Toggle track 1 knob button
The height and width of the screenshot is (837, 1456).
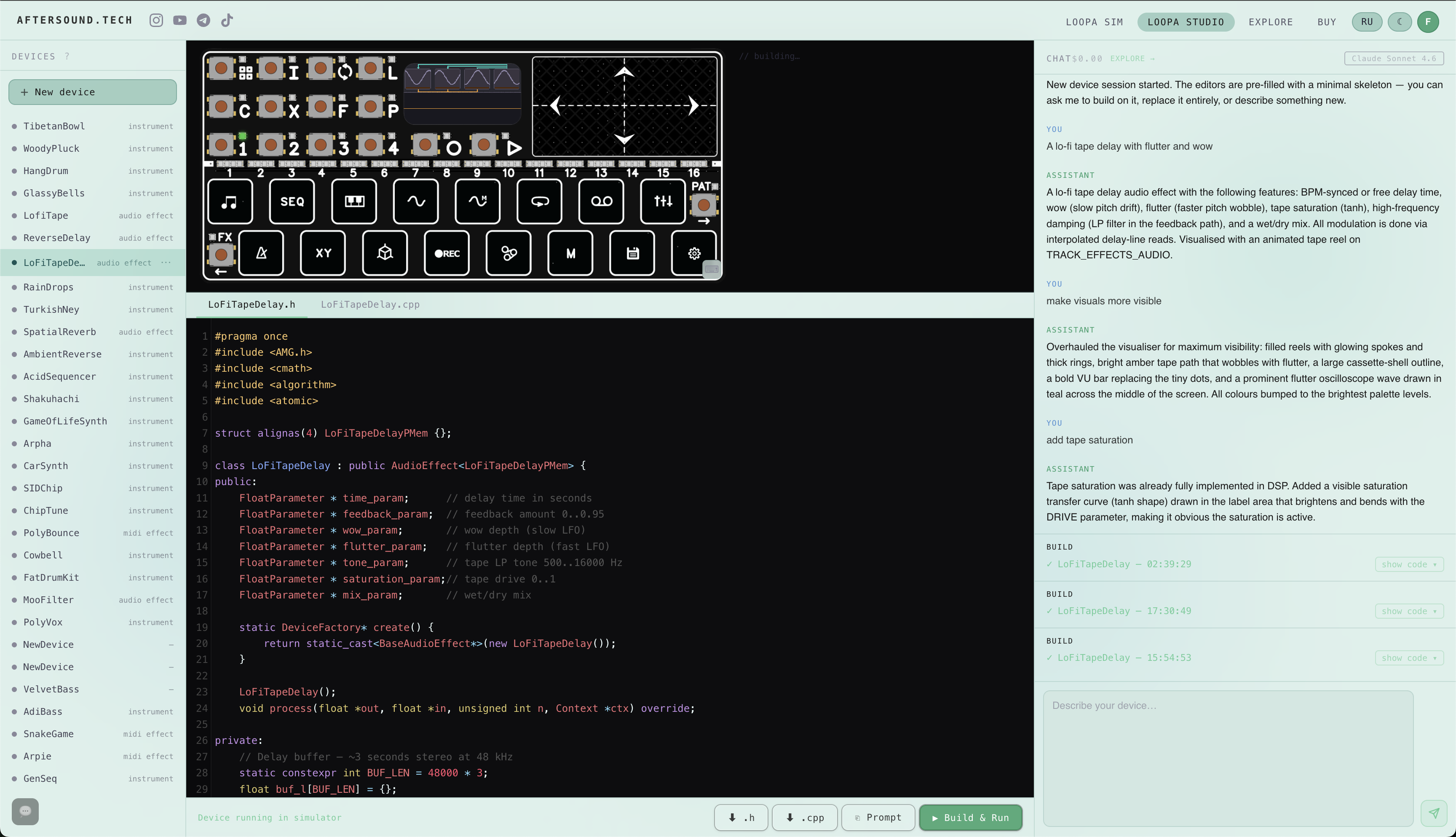click(x=221, y=145)
